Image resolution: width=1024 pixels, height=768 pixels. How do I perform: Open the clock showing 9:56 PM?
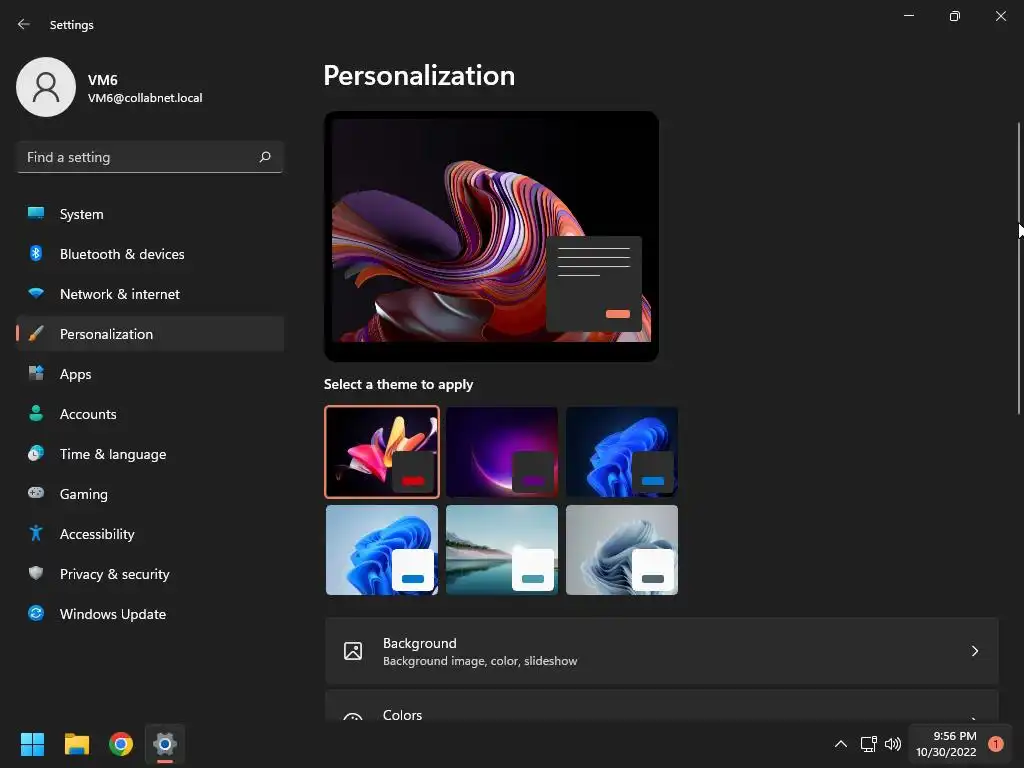tap(946, 744)
